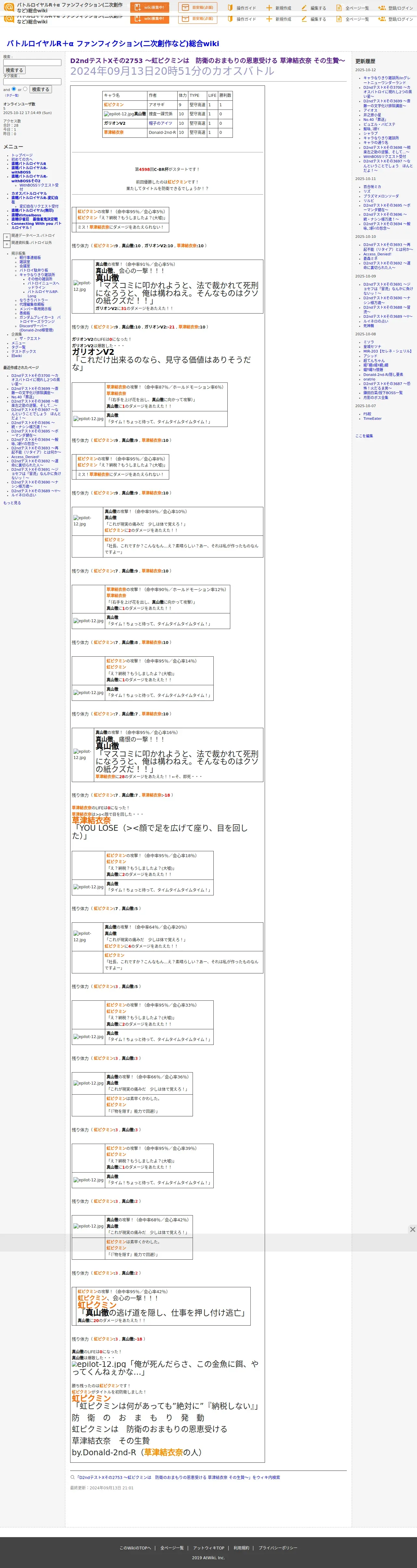Open 初めての方へ menu item
This screenshot has width=417, height=1568.
22,160
